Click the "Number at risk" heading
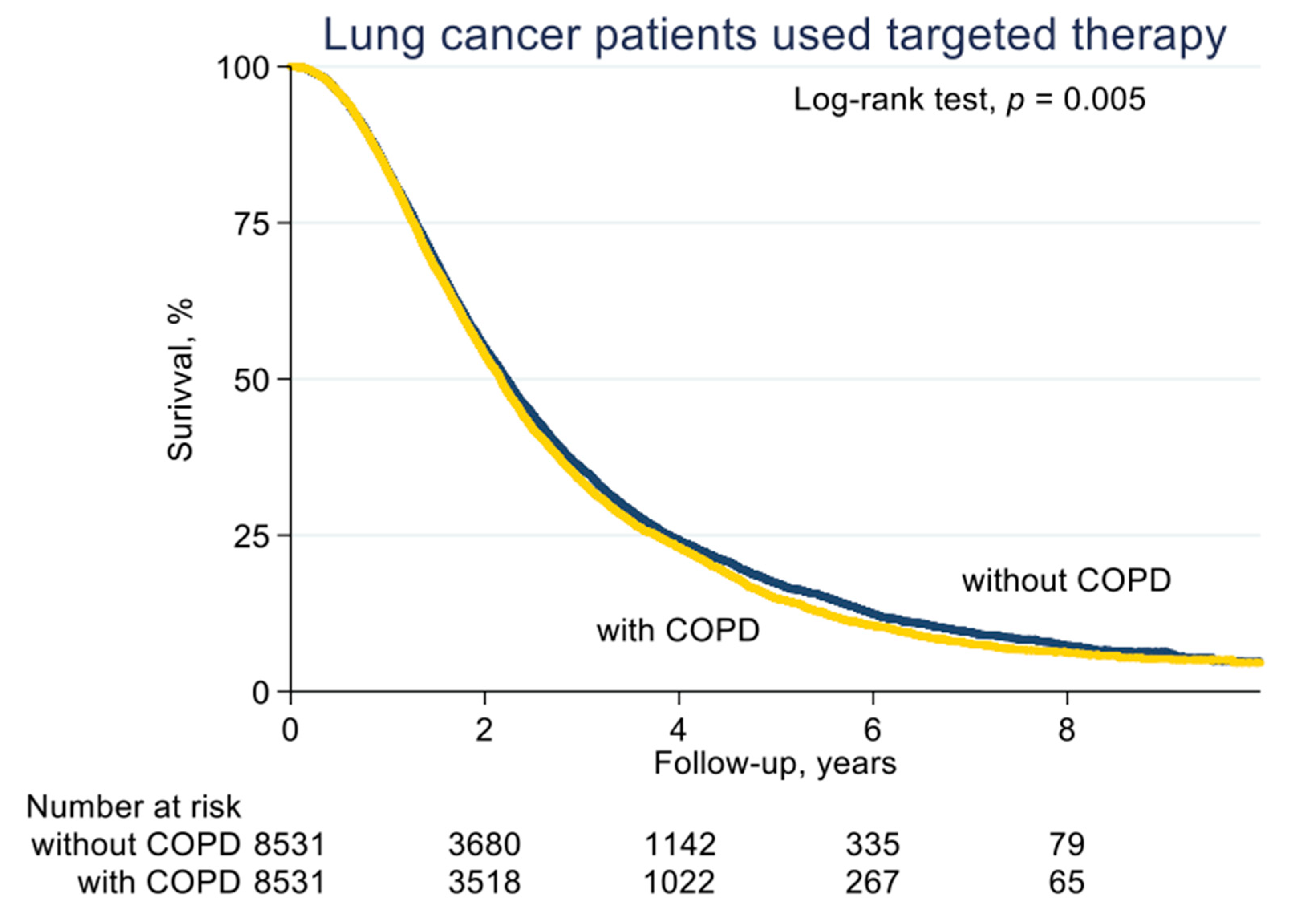 pos(134,807)
